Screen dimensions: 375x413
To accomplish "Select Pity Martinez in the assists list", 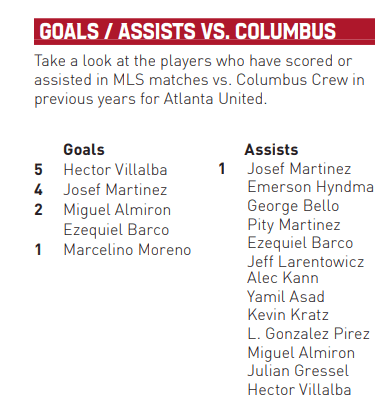I will 294,225.
